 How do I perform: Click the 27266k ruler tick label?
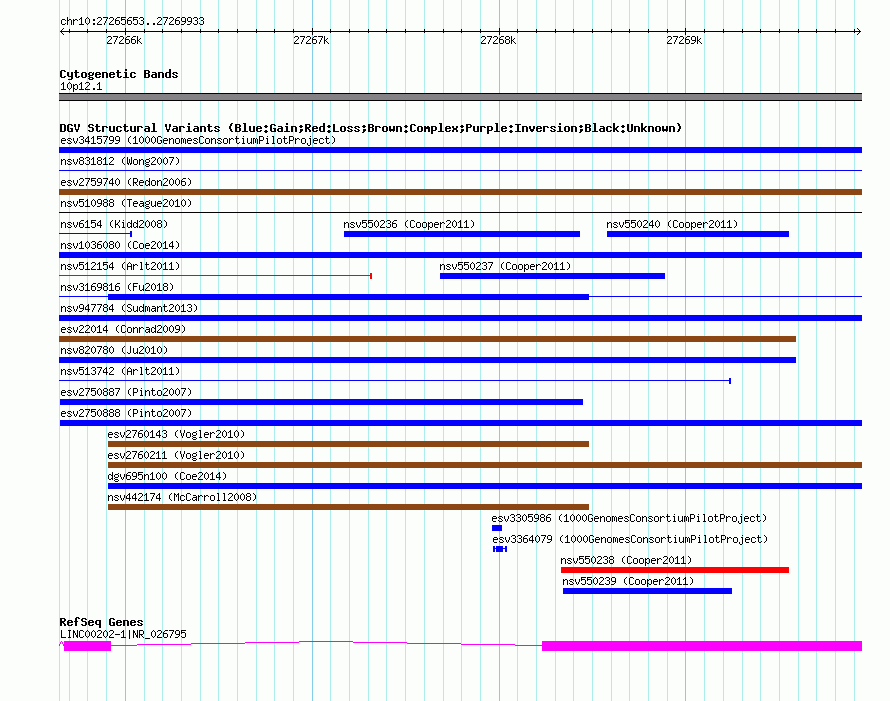(x=124, y=40)
